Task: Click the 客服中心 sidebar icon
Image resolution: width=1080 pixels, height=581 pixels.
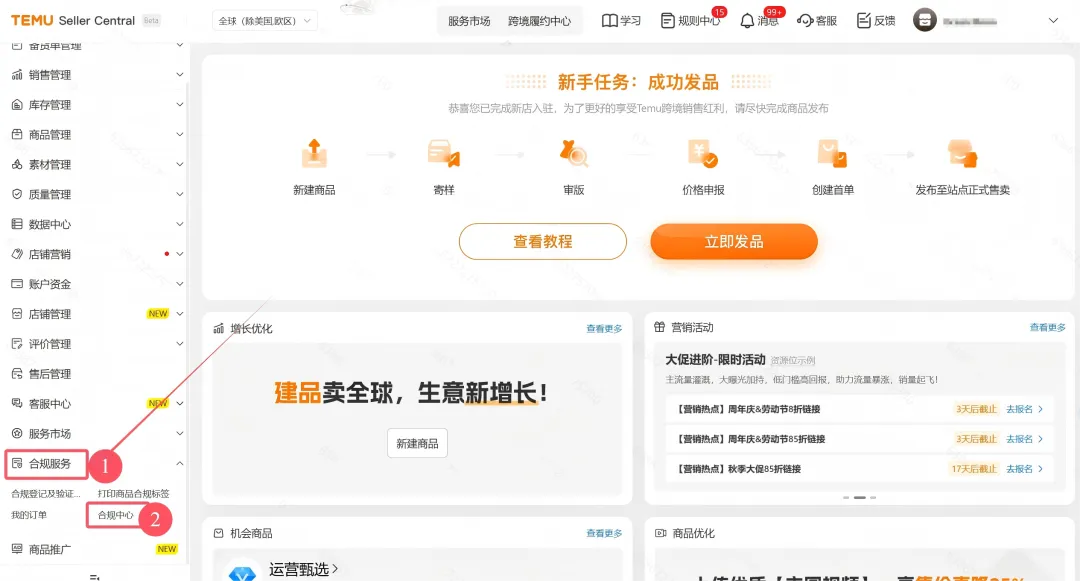Action: [17, 403]
